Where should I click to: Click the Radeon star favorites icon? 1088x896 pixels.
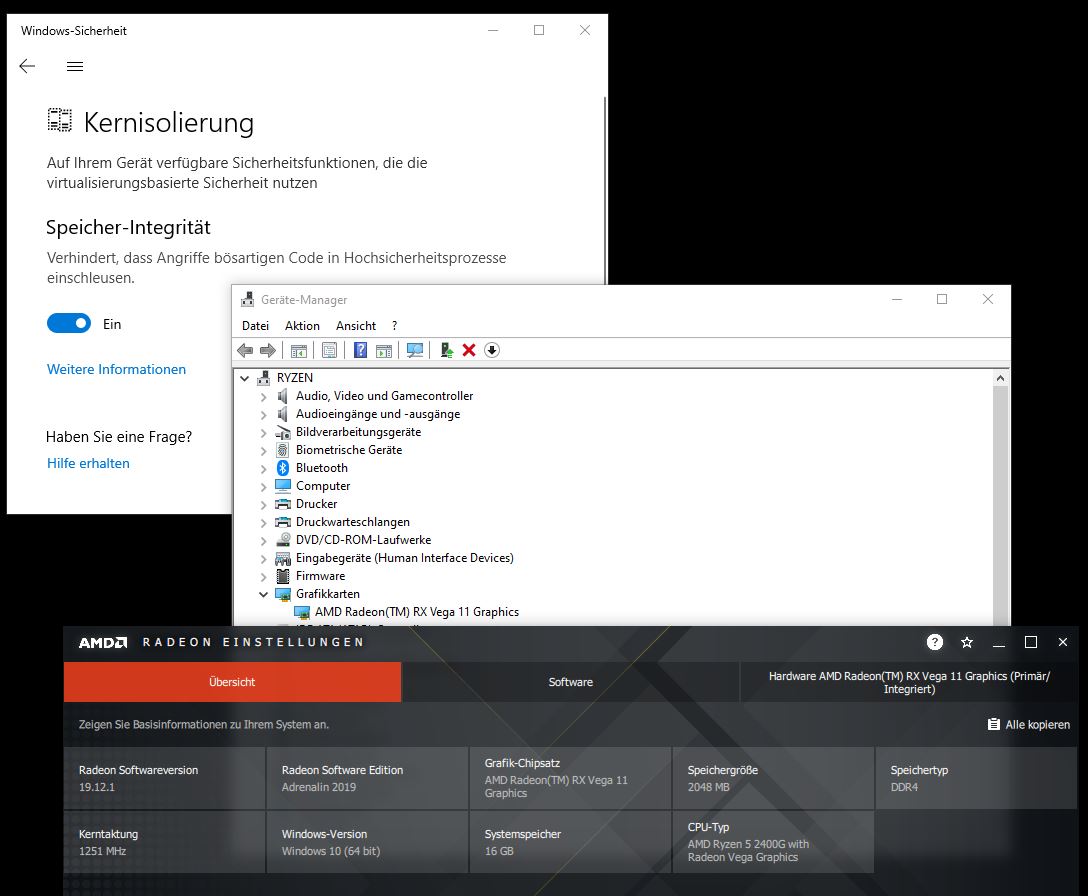(x=967, y=643)
